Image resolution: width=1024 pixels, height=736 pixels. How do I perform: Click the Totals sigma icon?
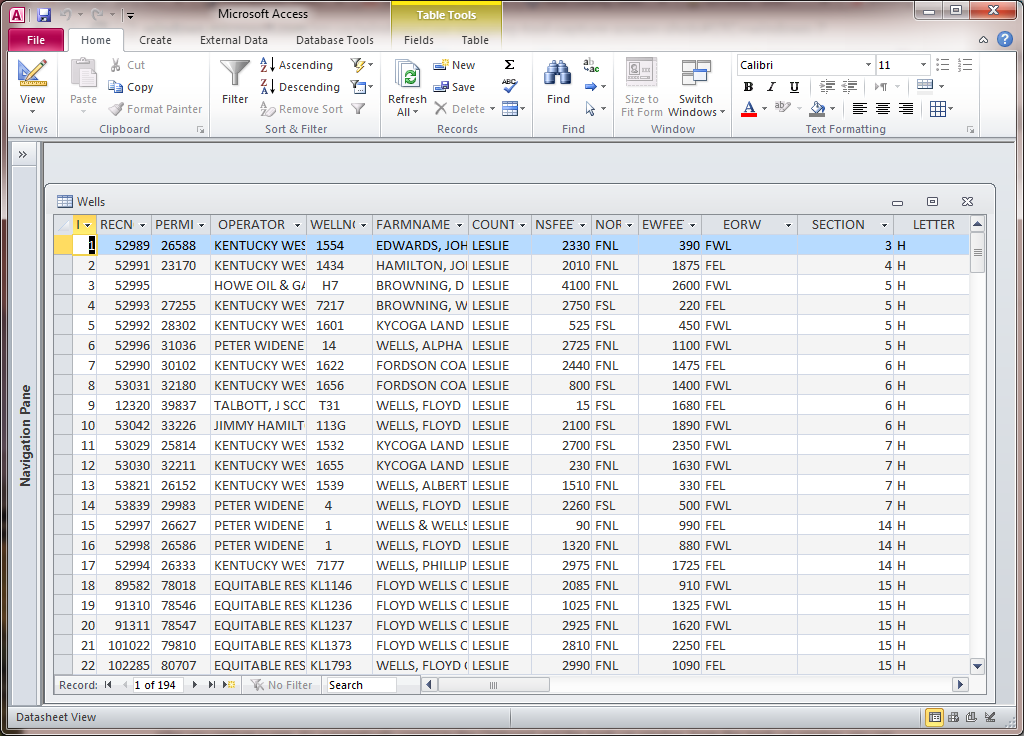click(509, 65)
